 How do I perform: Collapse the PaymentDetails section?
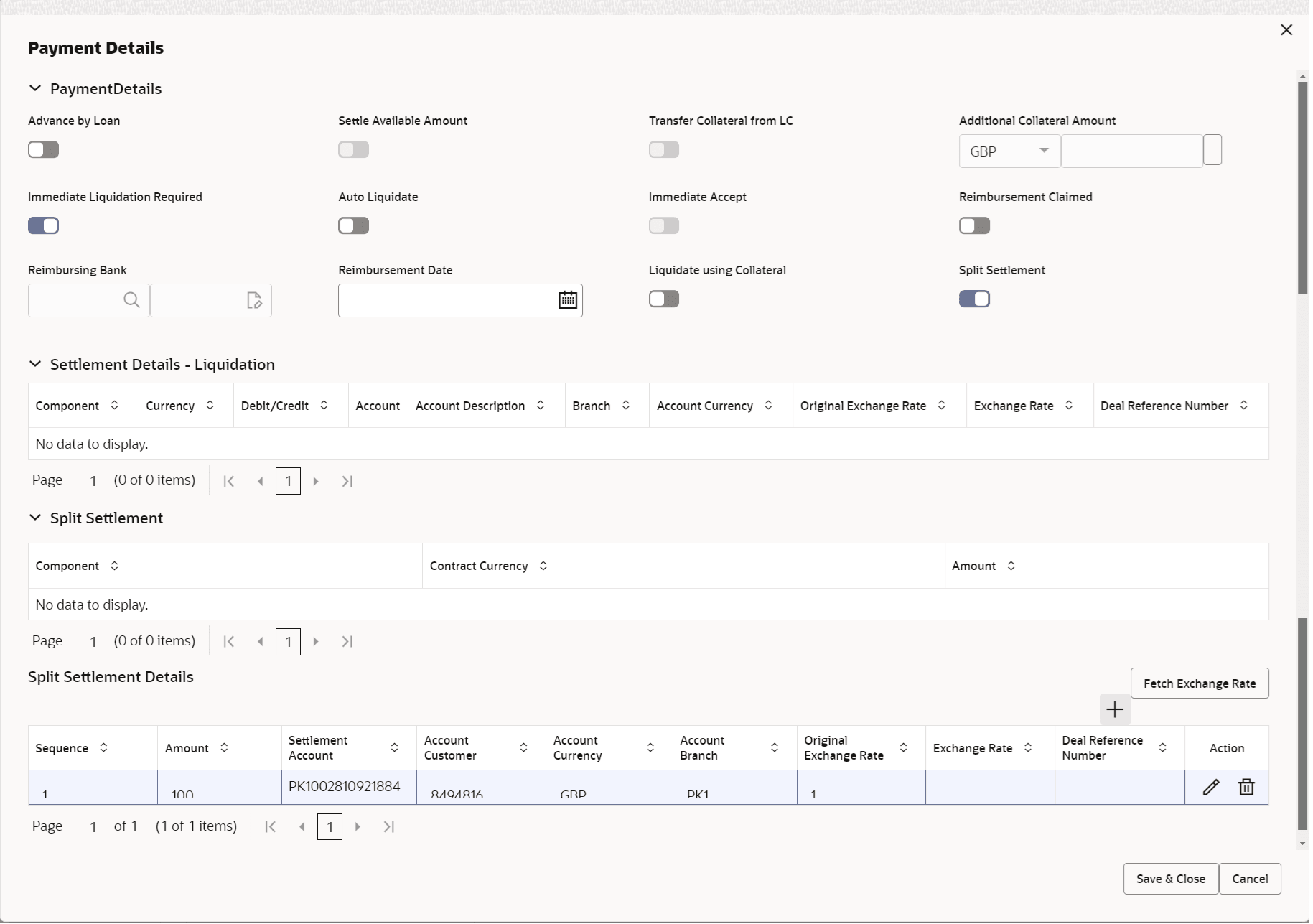pyautogui.click(x=35, y=88)
